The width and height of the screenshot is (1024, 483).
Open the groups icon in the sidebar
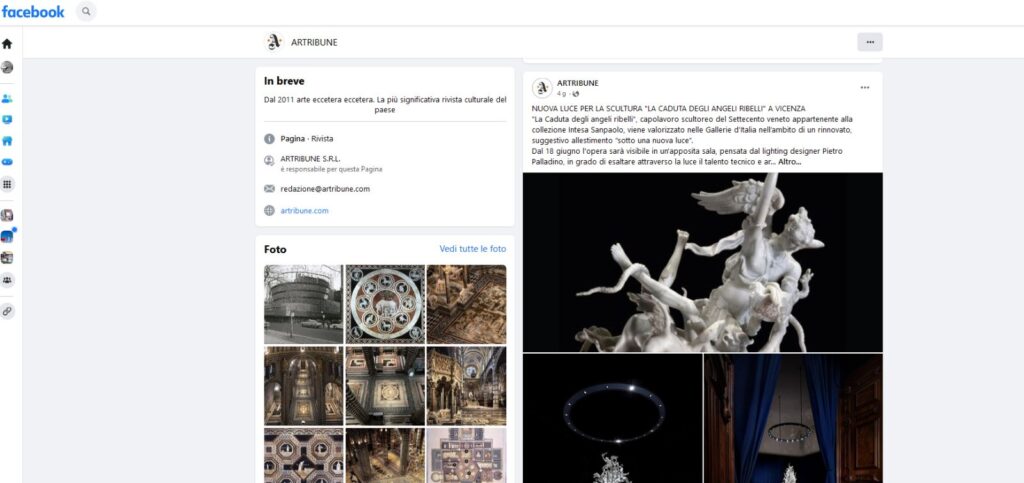[x=7, y=280]
